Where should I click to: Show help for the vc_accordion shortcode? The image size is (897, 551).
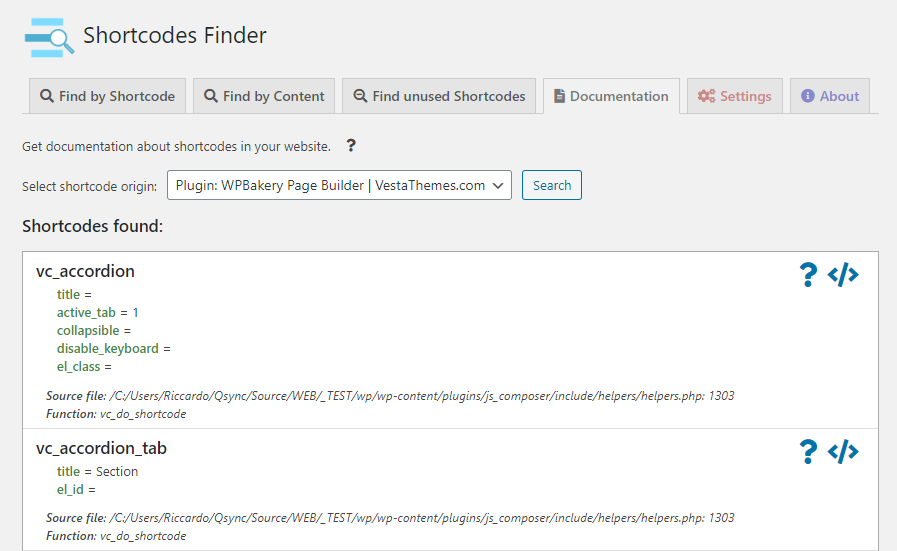coord(808,275)
